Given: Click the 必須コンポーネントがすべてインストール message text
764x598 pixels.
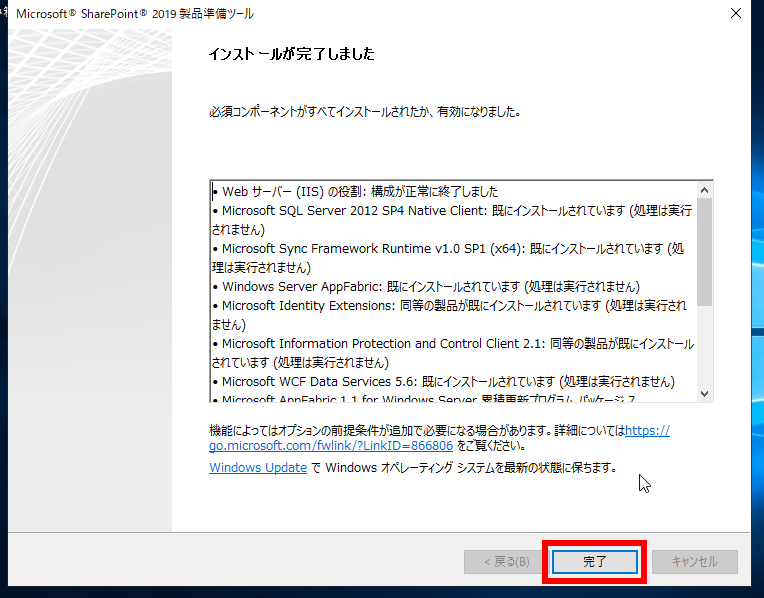Looking at the screenshot, I should 365,112.
